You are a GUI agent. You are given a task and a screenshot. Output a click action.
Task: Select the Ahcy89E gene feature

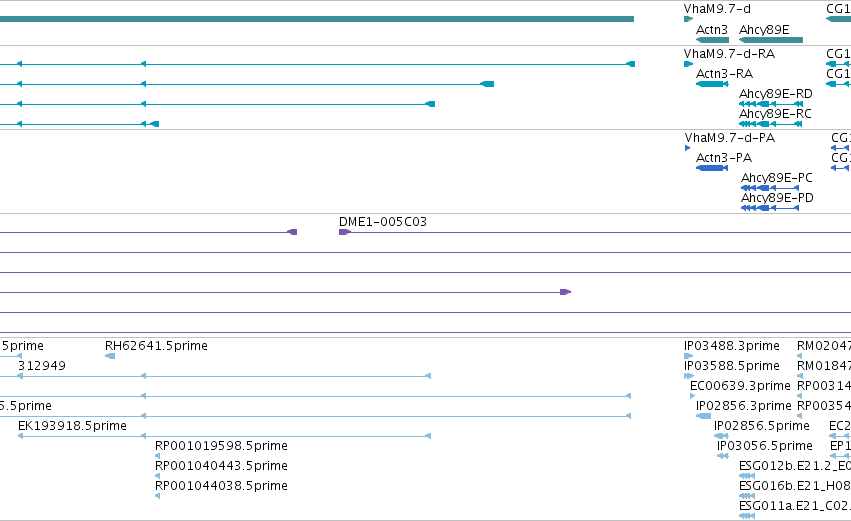click(x=771, y=40)
